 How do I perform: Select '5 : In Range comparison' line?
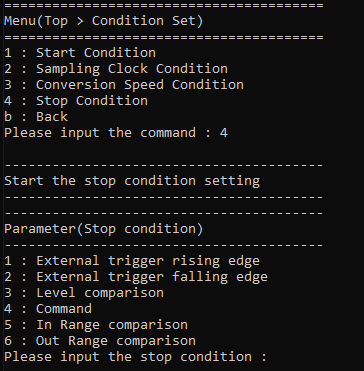(x=96, y=325)
